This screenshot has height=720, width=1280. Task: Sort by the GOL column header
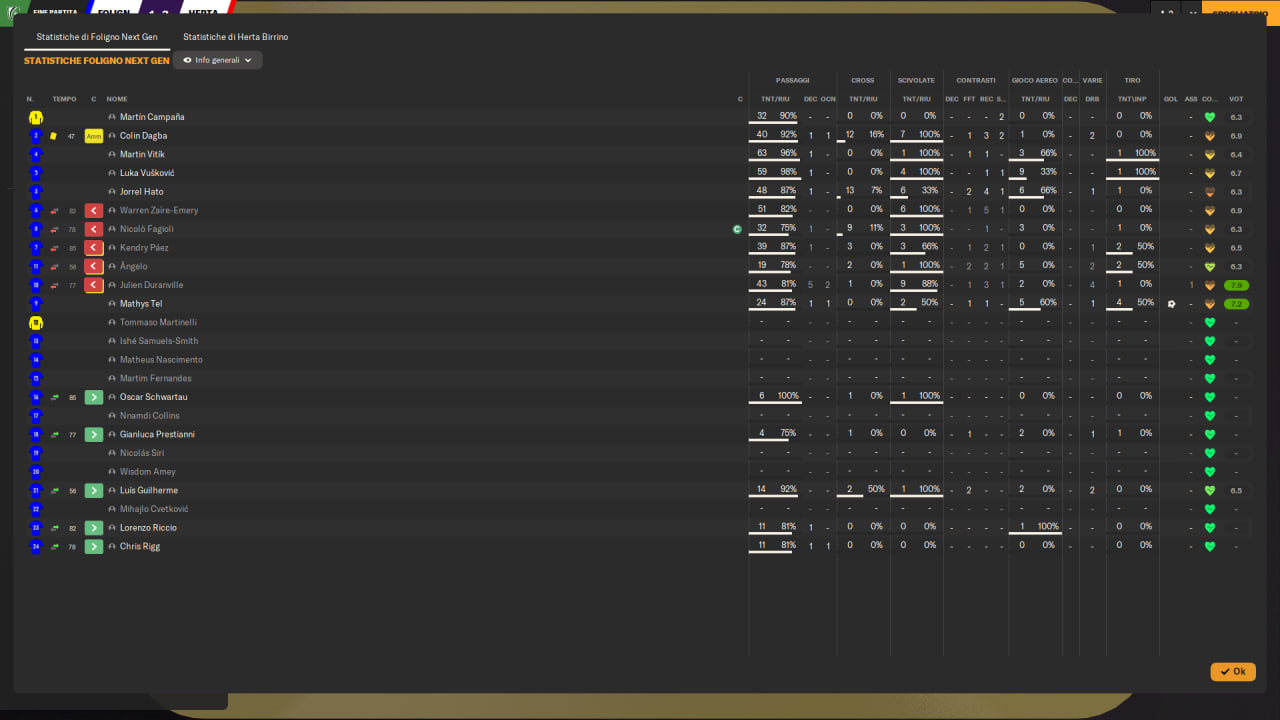1171,99
